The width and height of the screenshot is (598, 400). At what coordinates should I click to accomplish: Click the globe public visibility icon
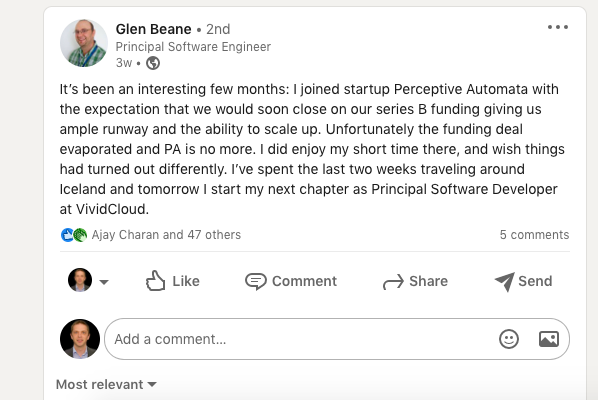point(153,63)
